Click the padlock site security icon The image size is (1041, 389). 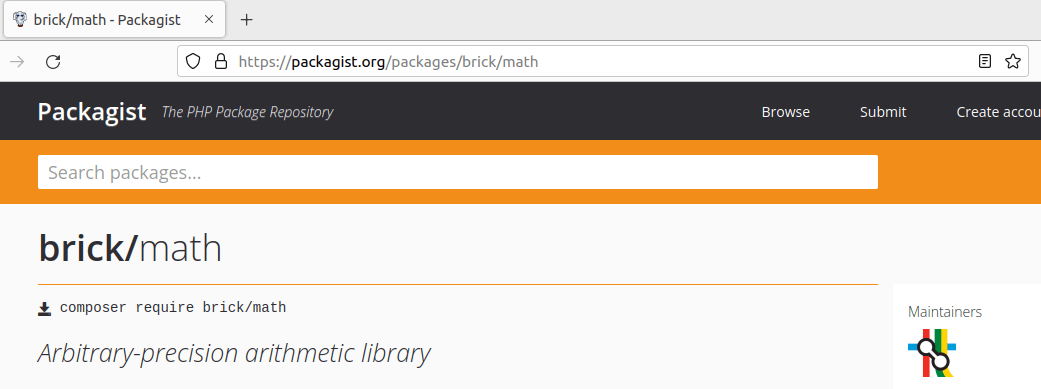point(220,62)
